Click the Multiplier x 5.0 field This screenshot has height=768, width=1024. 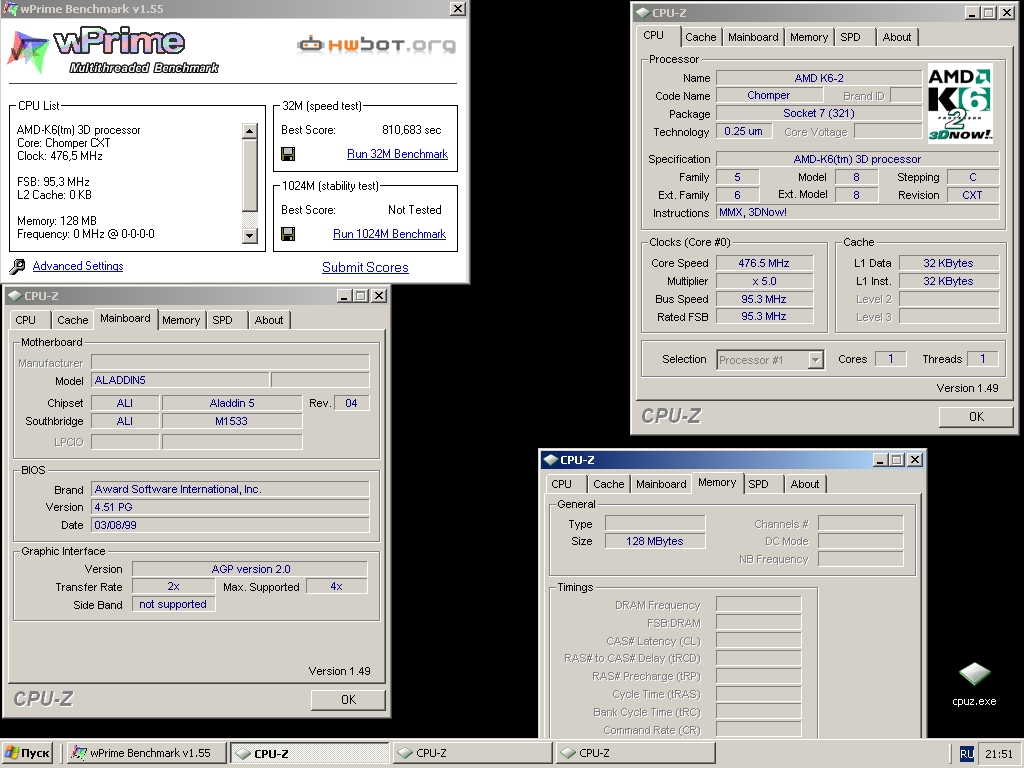click(x=764, y=281)
